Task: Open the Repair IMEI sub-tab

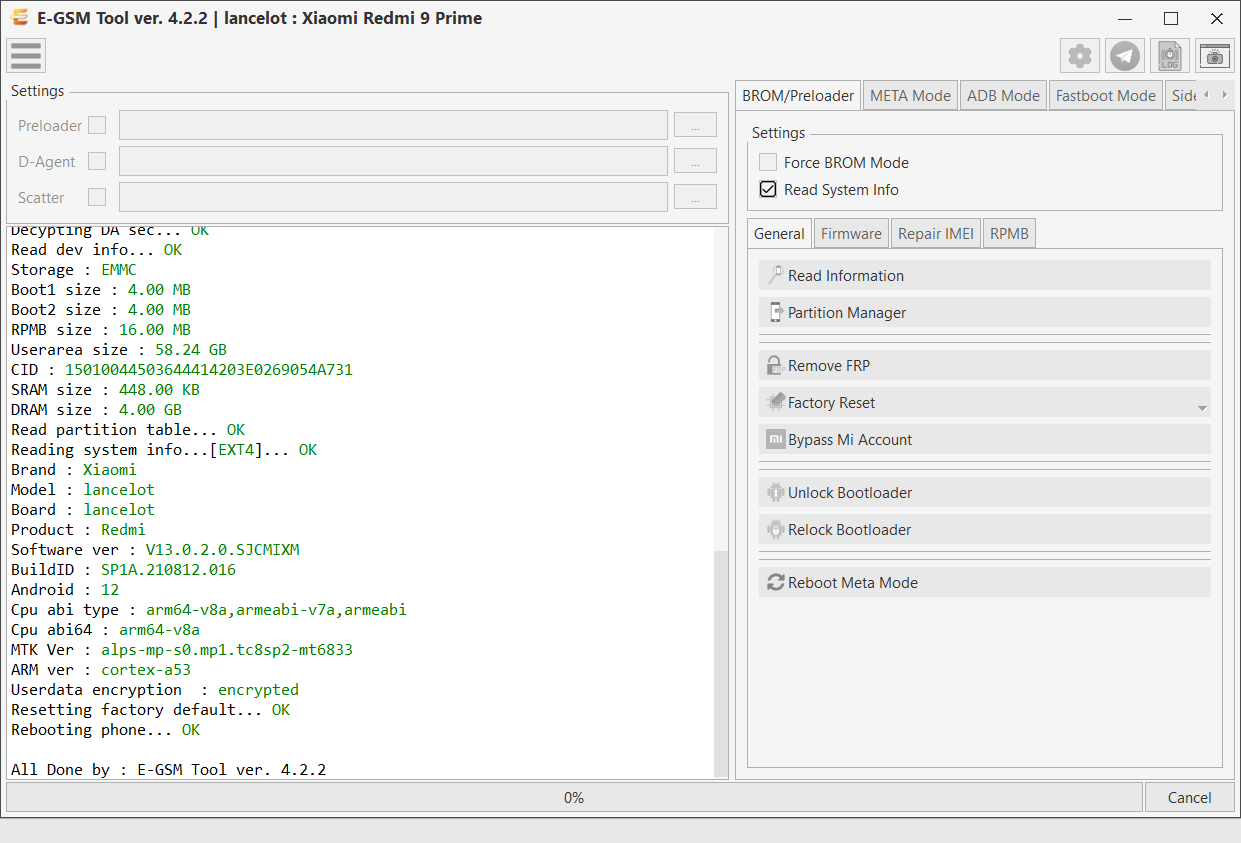Action: pyautogui.click(x=936, y=234)
